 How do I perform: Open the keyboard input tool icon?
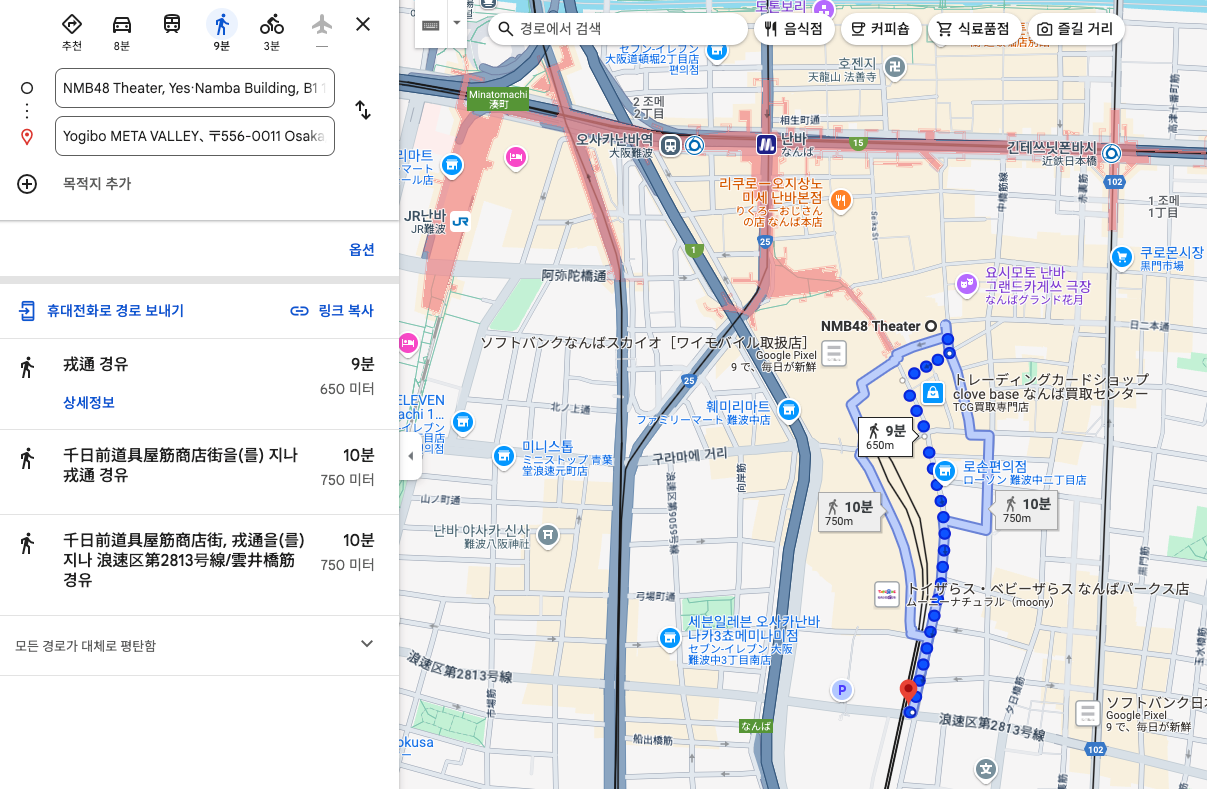431,24
